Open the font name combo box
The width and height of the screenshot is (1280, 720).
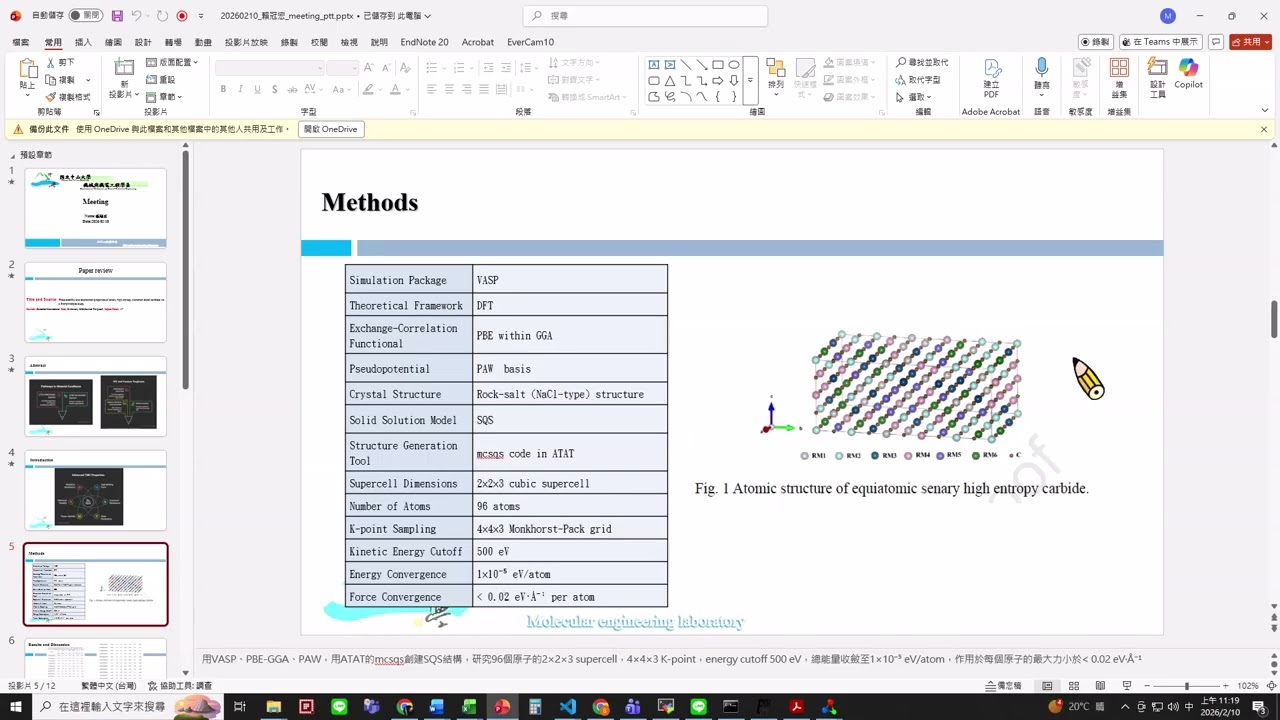pyautogui.click(x=270, y=67)
